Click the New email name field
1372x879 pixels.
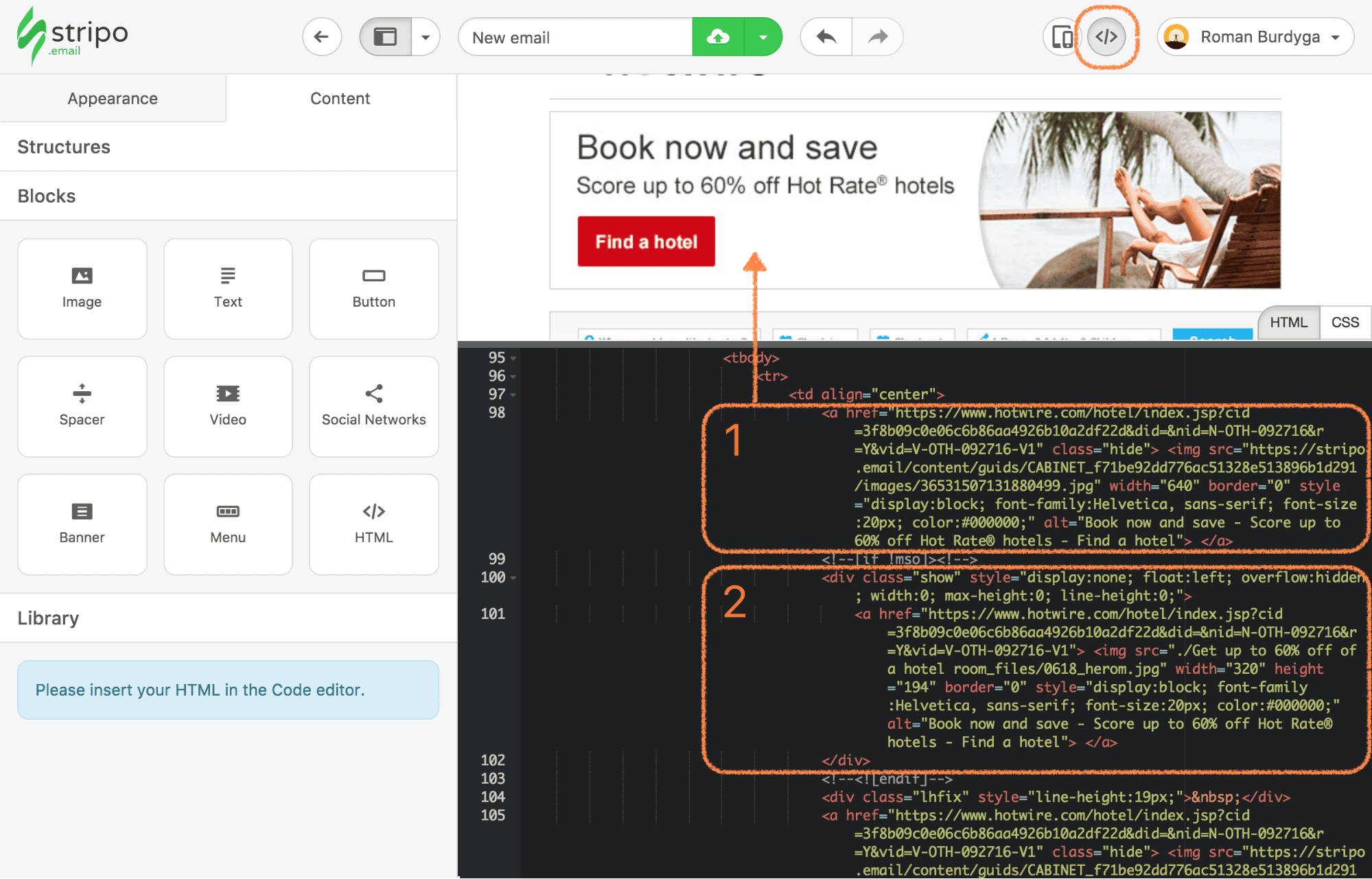point(575,36)
